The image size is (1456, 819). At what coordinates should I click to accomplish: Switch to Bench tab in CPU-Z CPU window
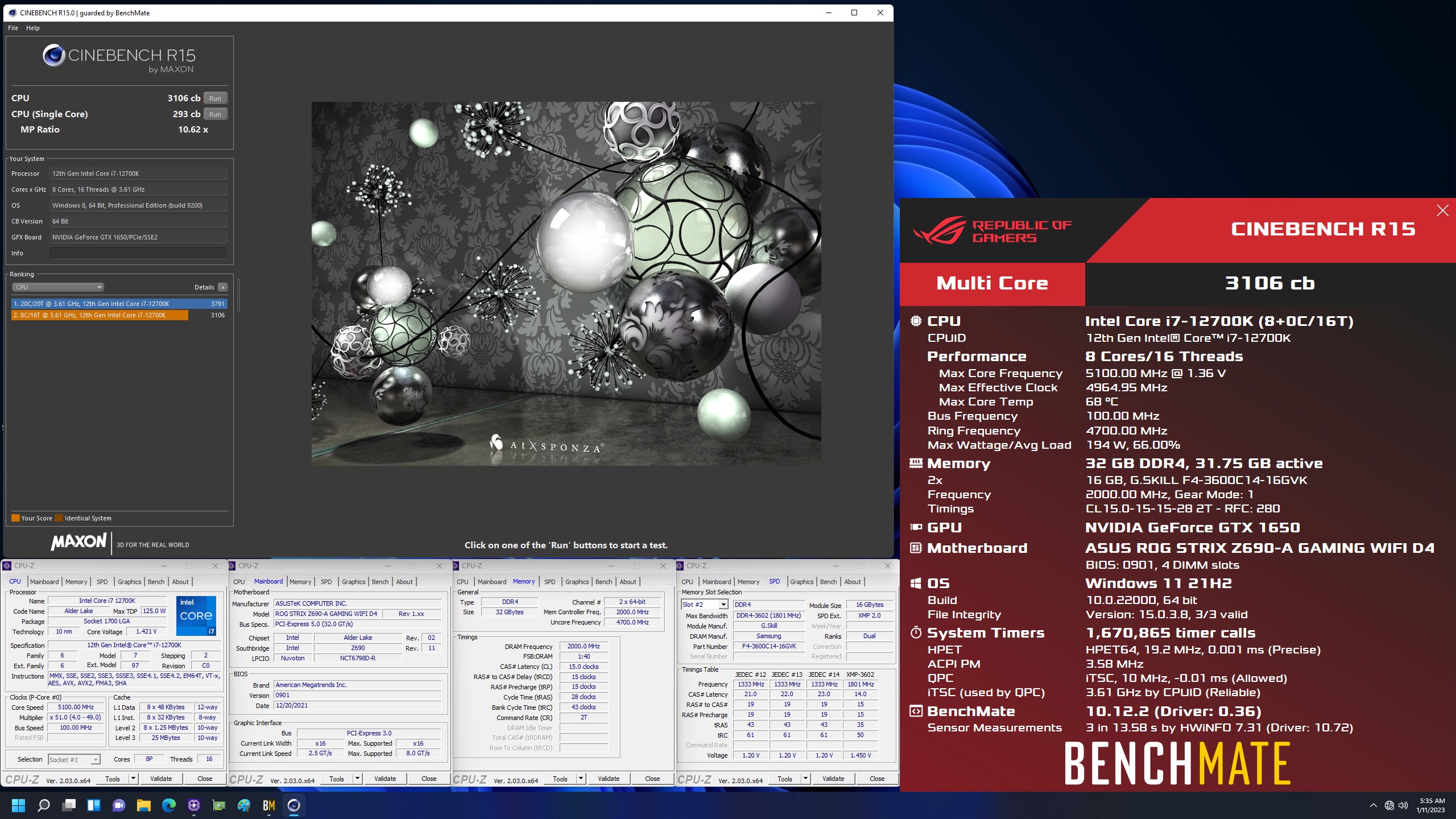coord(156,582)
